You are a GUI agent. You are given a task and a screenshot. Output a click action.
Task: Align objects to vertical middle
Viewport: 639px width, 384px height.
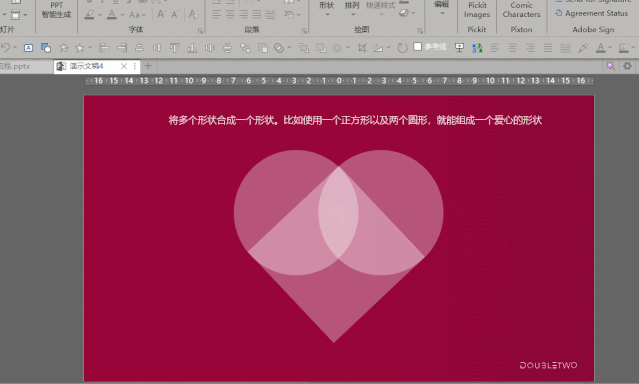coord(157,48)
